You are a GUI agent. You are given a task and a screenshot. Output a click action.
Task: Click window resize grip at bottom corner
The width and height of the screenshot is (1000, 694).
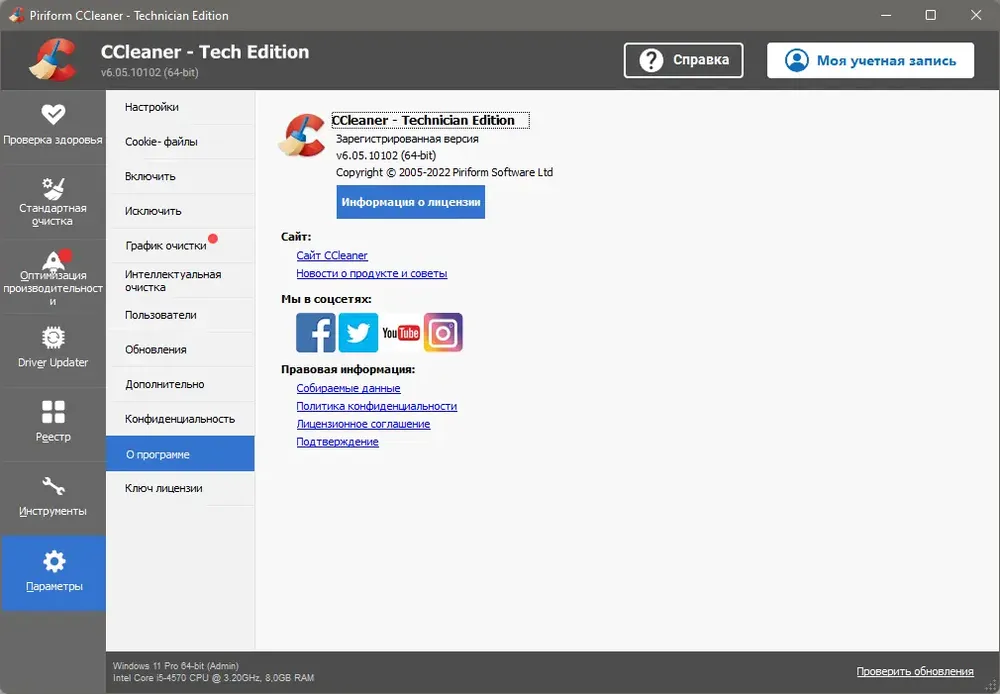point(990,686)
